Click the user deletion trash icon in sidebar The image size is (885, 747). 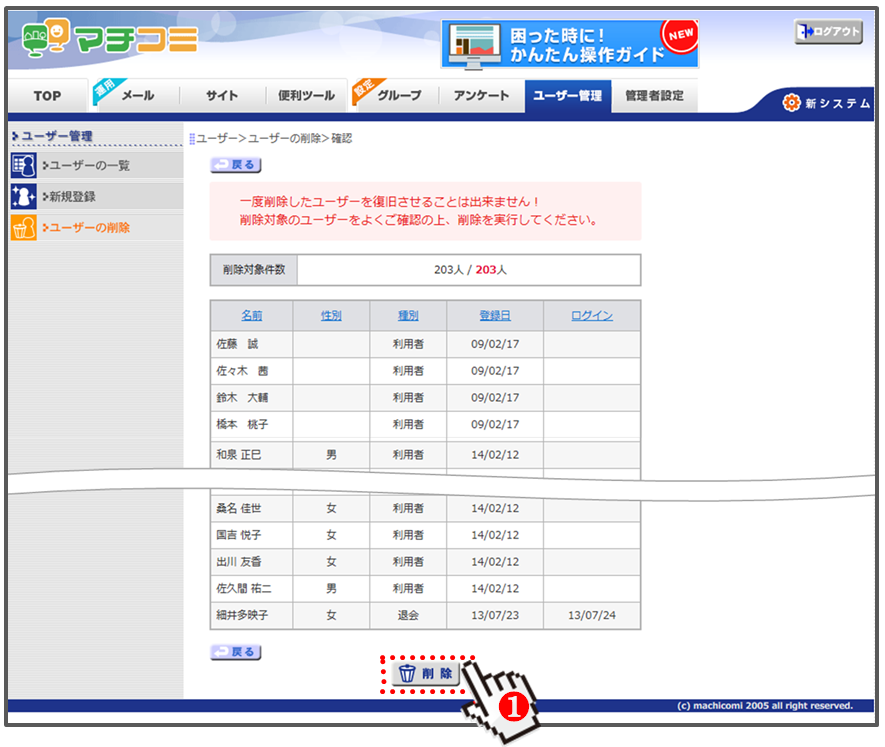click(23, 228)
